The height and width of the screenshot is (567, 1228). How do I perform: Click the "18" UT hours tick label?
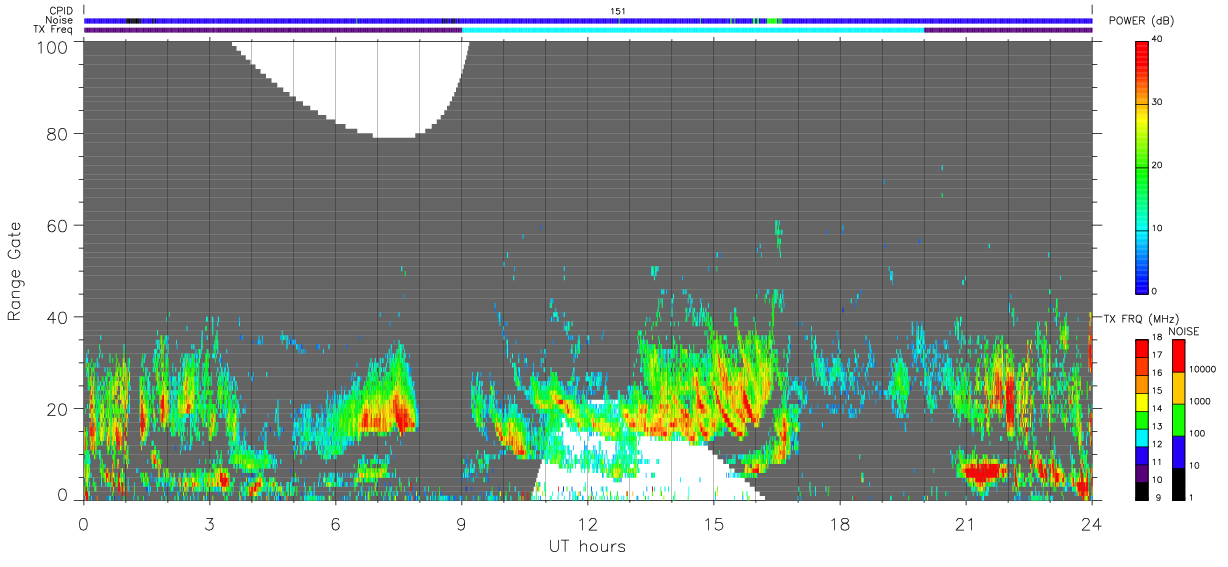pos(839,523)
